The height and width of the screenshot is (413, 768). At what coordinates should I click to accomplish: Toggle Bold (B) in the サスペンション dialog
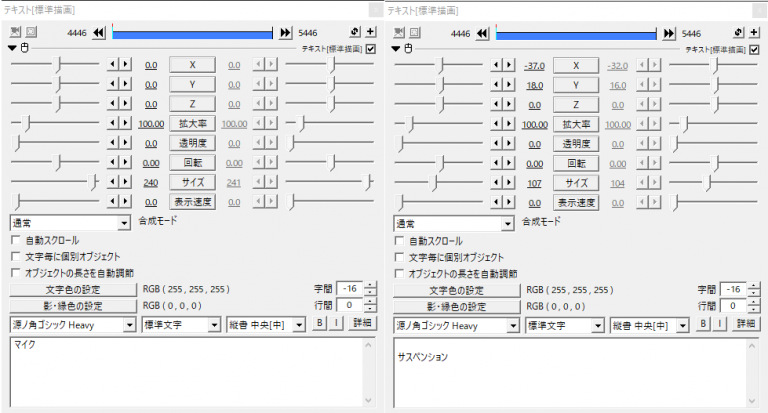tap(703, 325)
